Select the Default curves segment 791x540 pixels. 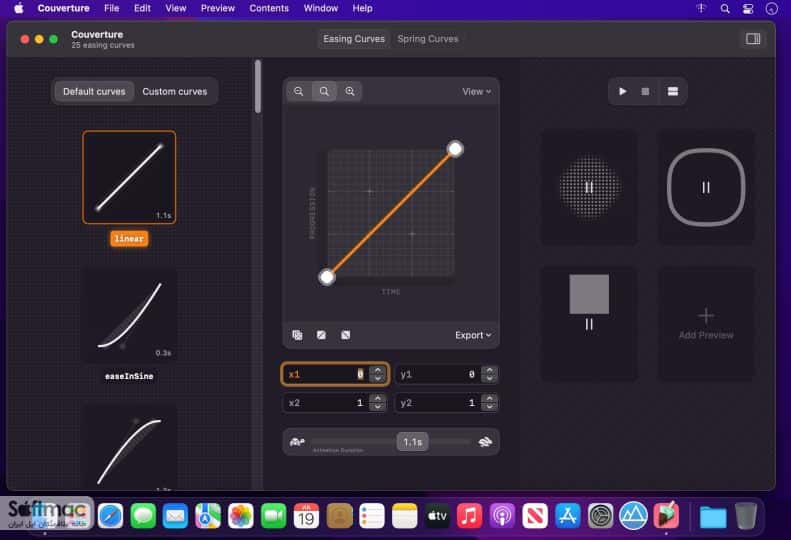pyautogui.click(x=94, y=91)
